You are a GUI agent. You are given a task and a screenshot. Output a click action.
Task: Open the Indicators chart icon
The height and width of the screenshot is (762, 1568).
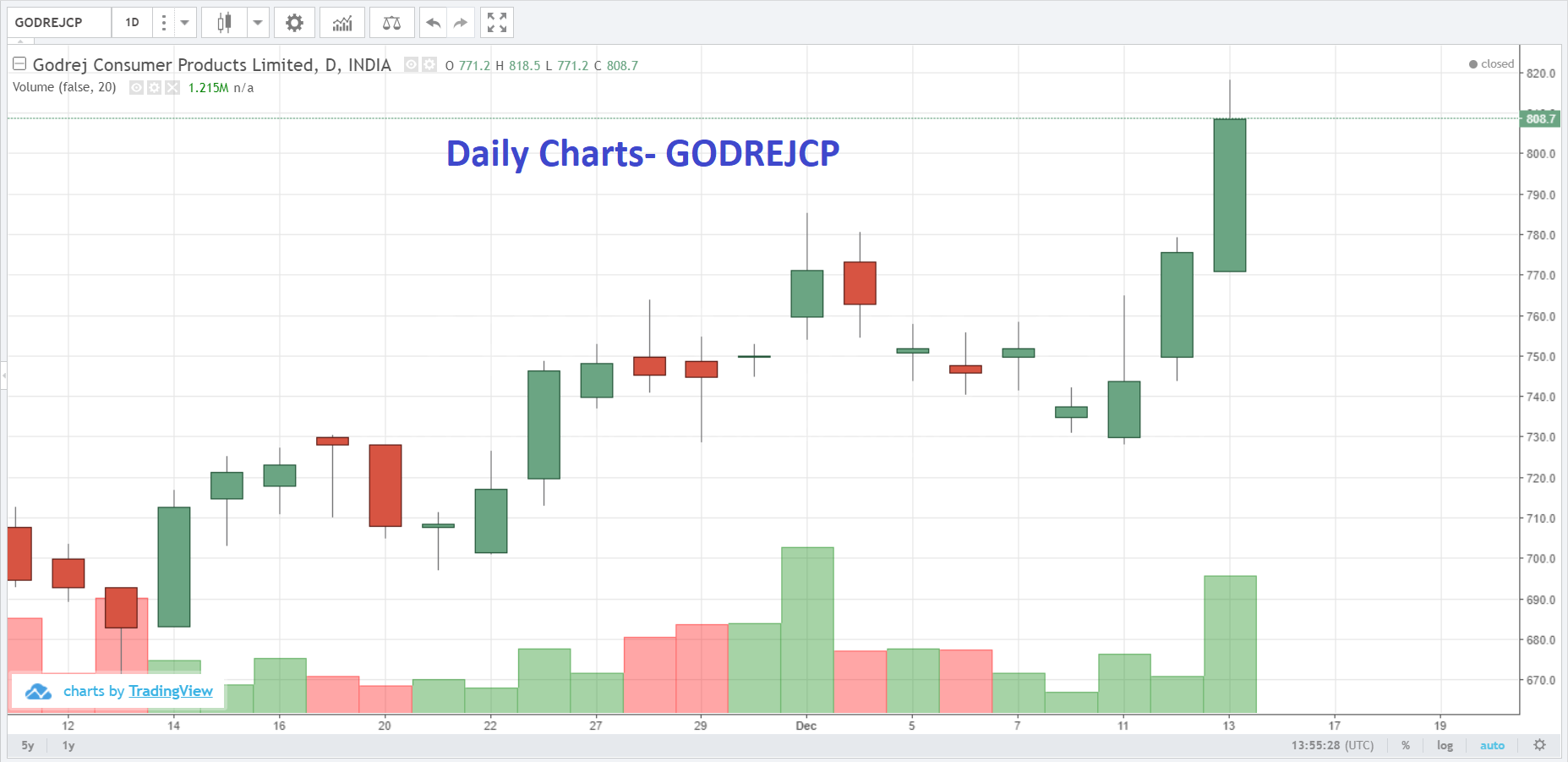[x=342, y=23]
